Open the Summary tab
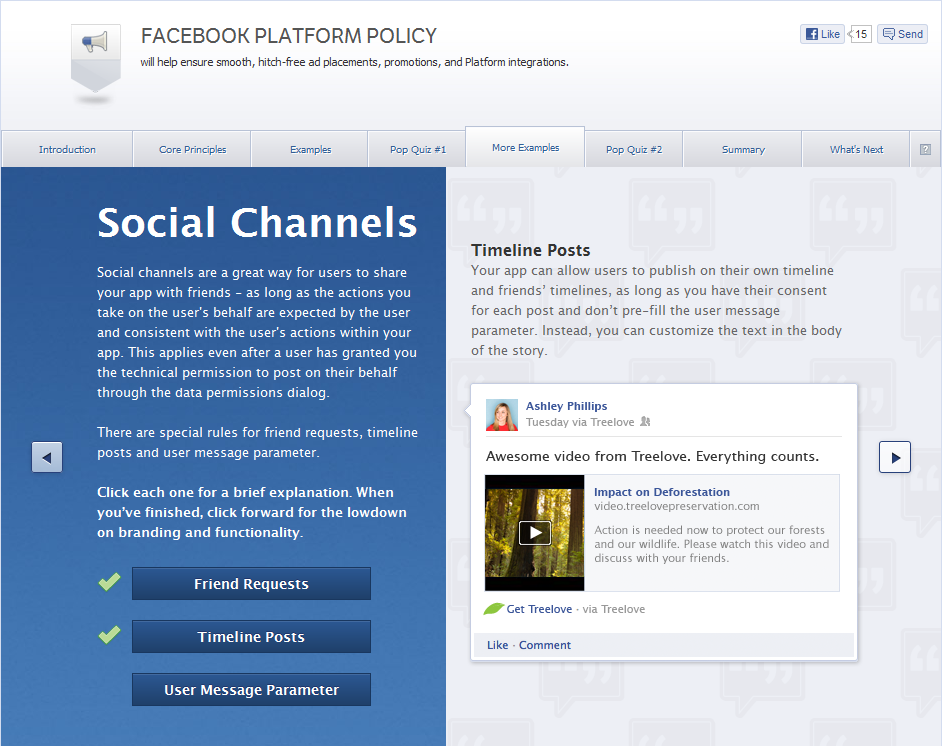The image size is (942, 746). (x=743, y=149)
